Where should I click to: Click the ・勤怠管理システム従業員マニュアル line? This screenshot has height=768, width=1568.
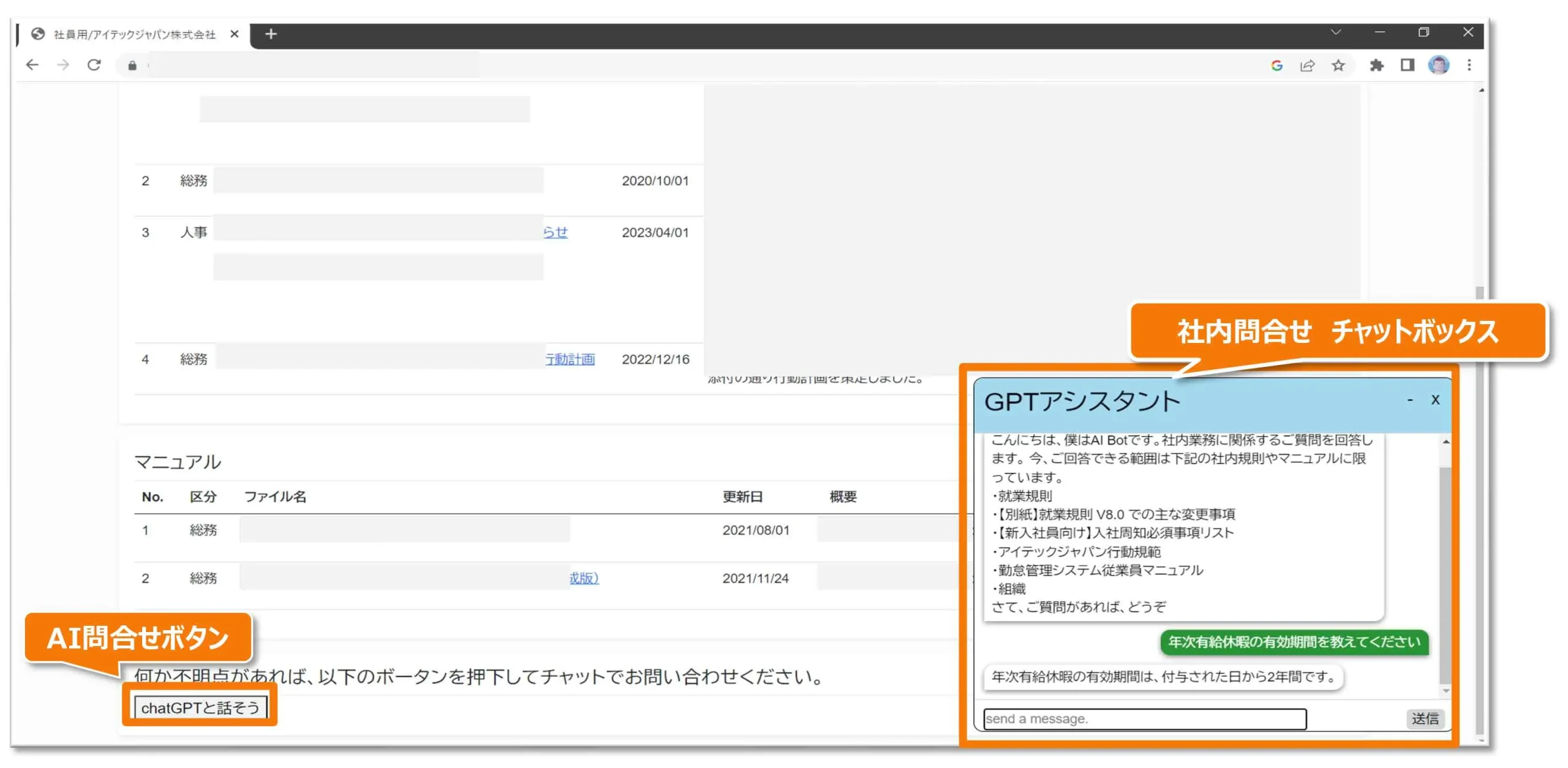(x=1097, y=570)
